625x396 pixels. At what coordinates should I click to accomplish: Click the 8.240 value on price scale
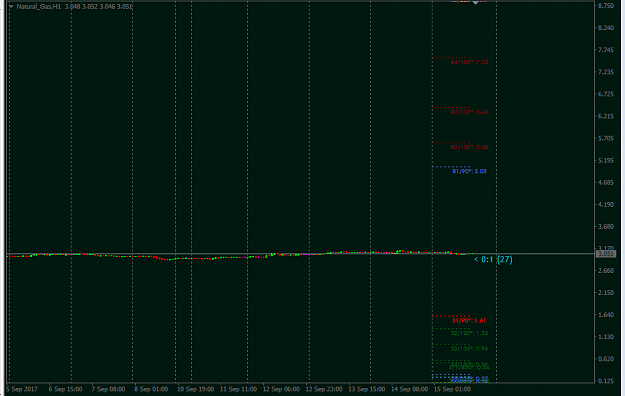pos(606,28)
